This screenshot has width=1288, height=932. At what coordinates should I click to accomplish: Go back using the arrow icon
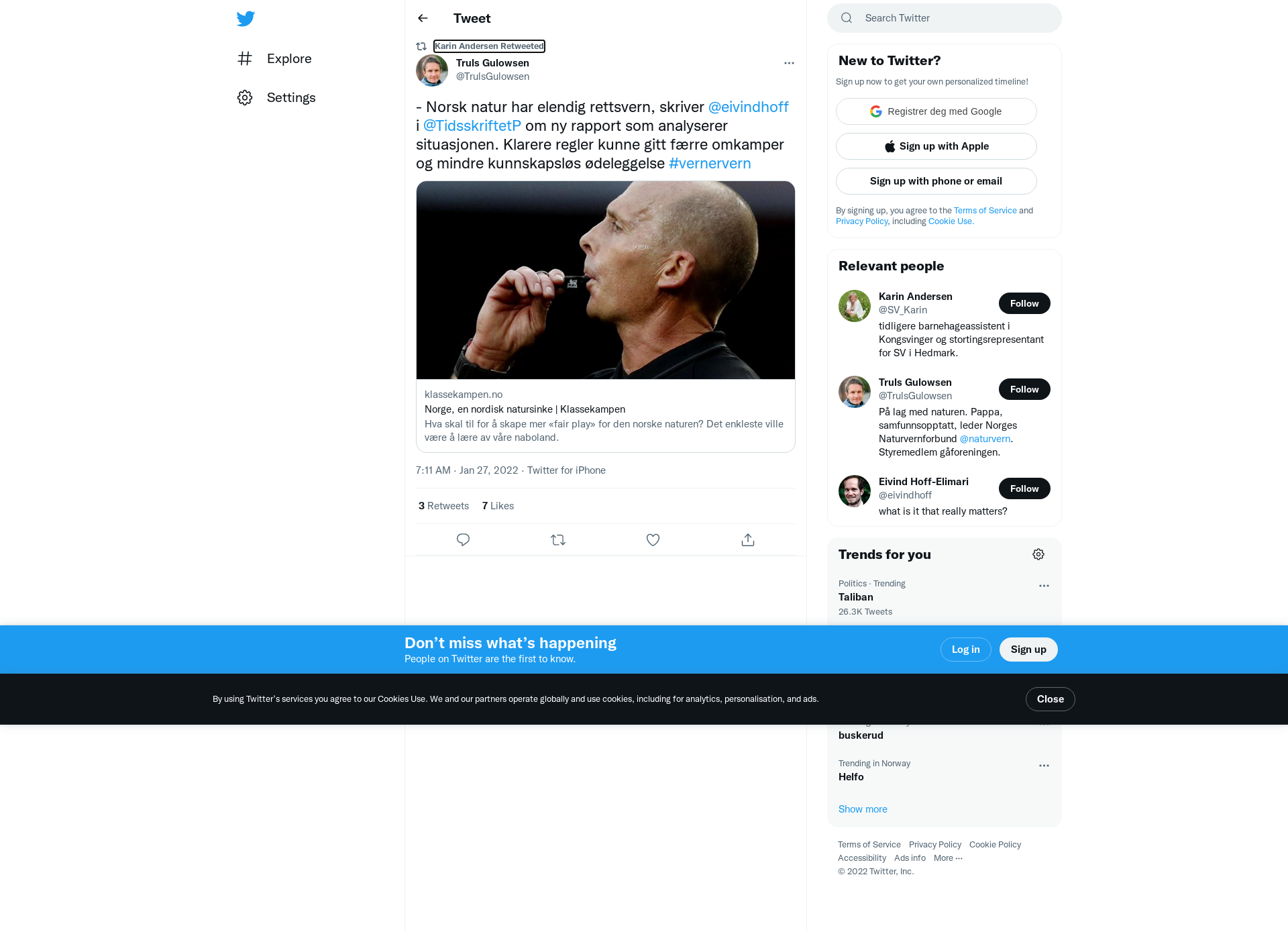click(423, 18)
